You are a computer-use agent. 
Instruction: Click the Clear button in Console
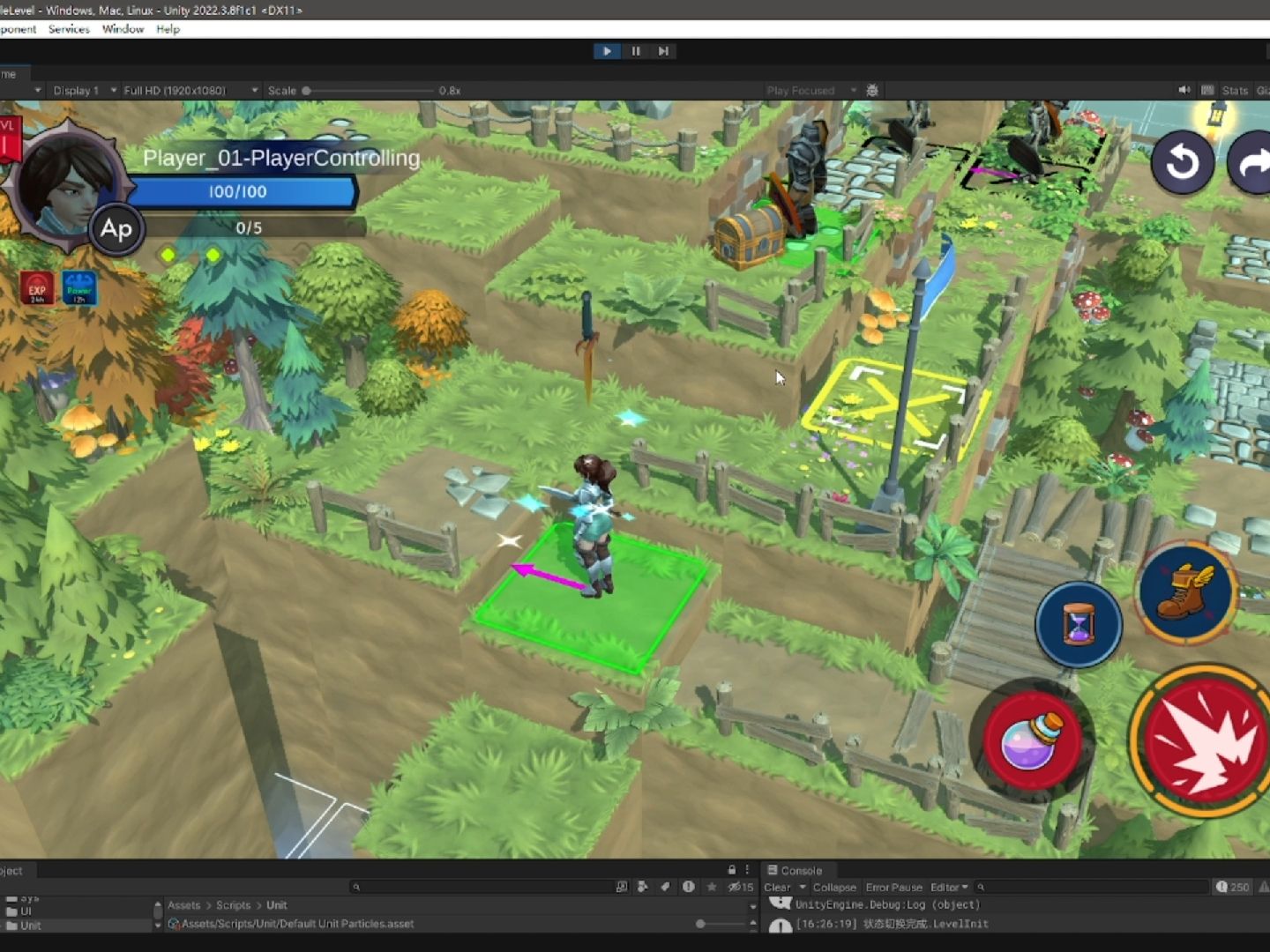(x=777, y=887)
